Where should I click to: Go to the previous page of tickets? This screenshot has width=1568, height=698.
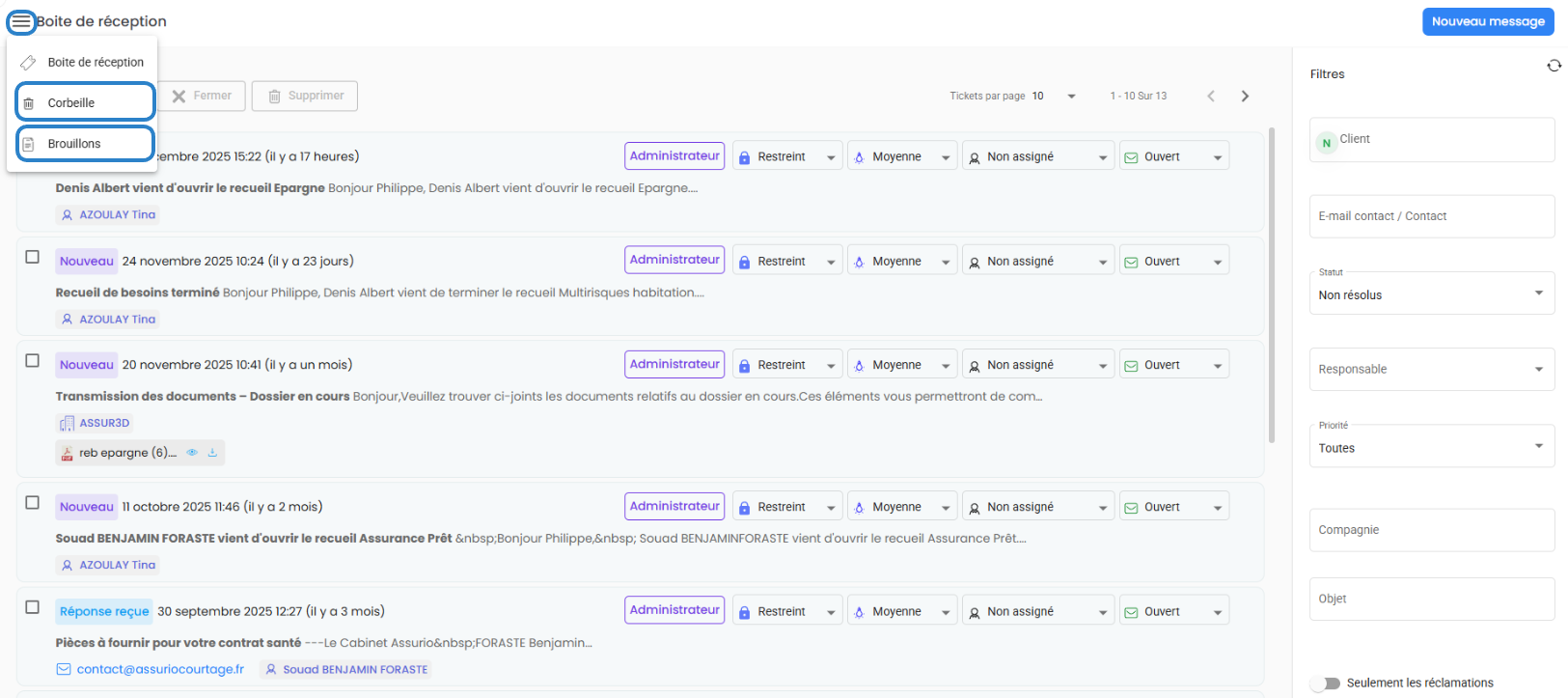[x=1211, y=96]
